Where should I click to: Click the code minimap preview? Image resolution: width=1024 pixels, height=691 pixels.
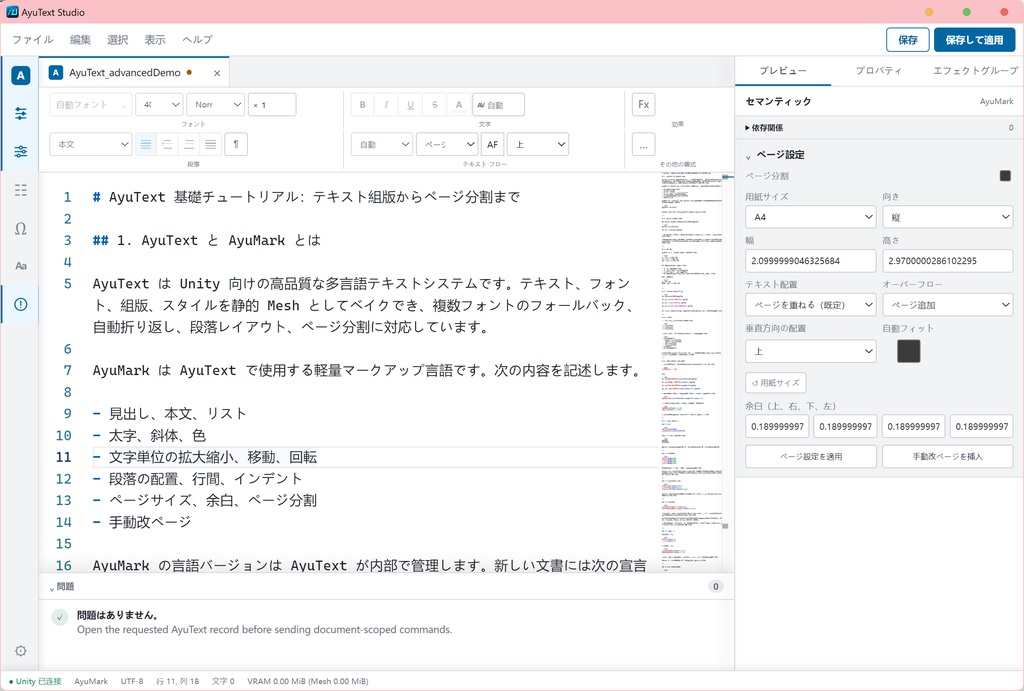694,372
